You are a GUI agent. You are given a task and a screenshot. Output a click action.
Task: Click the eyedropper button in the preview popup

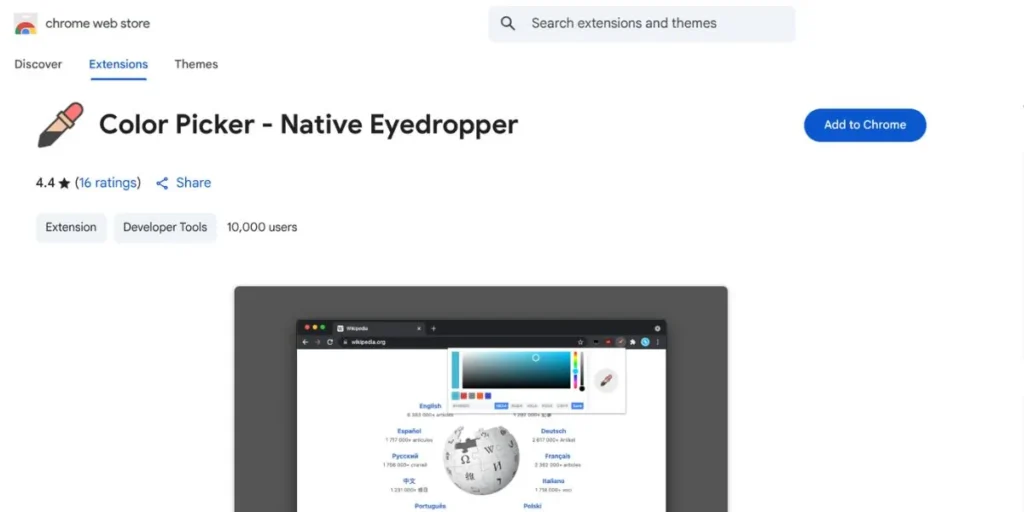(x=606, y=380)
